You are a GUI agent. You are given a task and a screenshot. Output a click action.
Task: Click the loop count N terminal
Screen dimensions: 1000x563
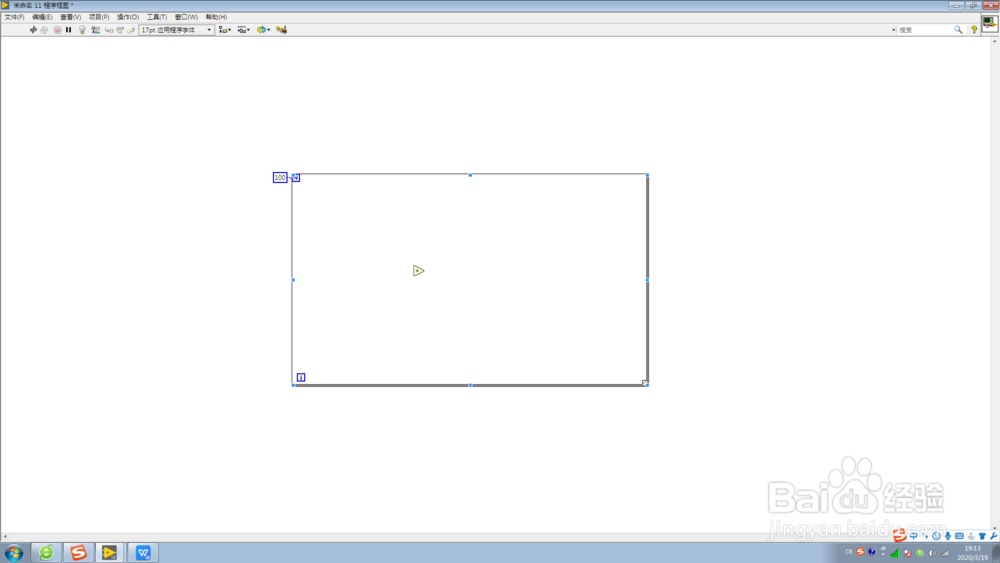(x=296, y=178)
